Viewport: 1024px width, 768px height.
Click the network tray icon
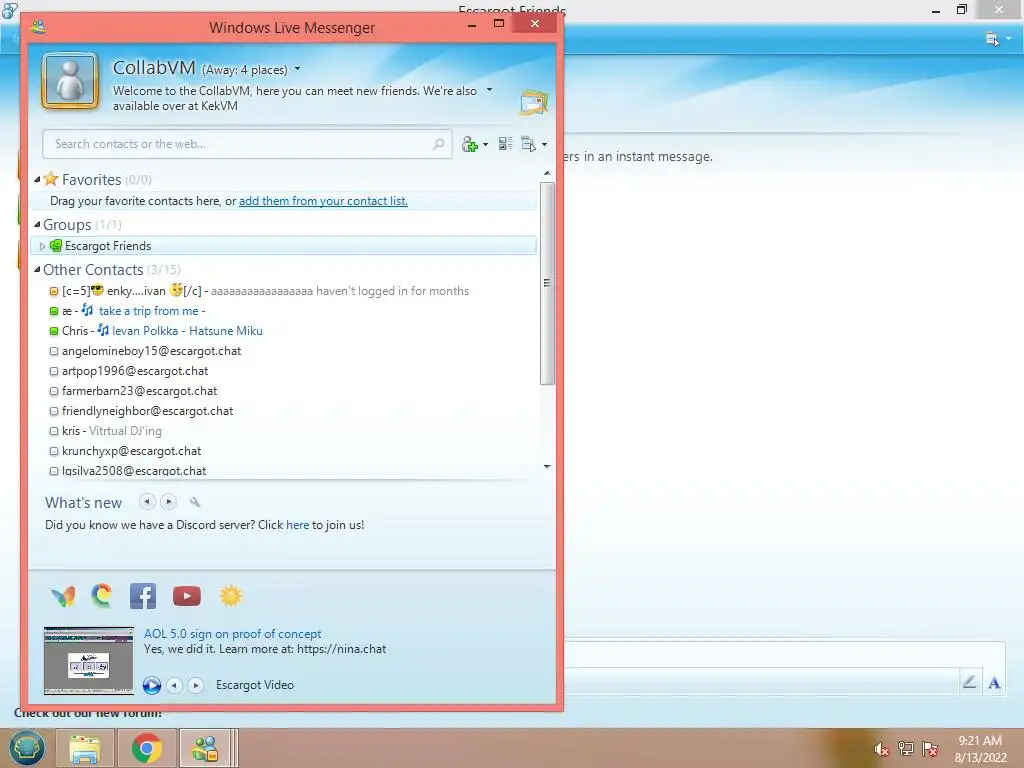pyautogui.click(x=906, y=749)
